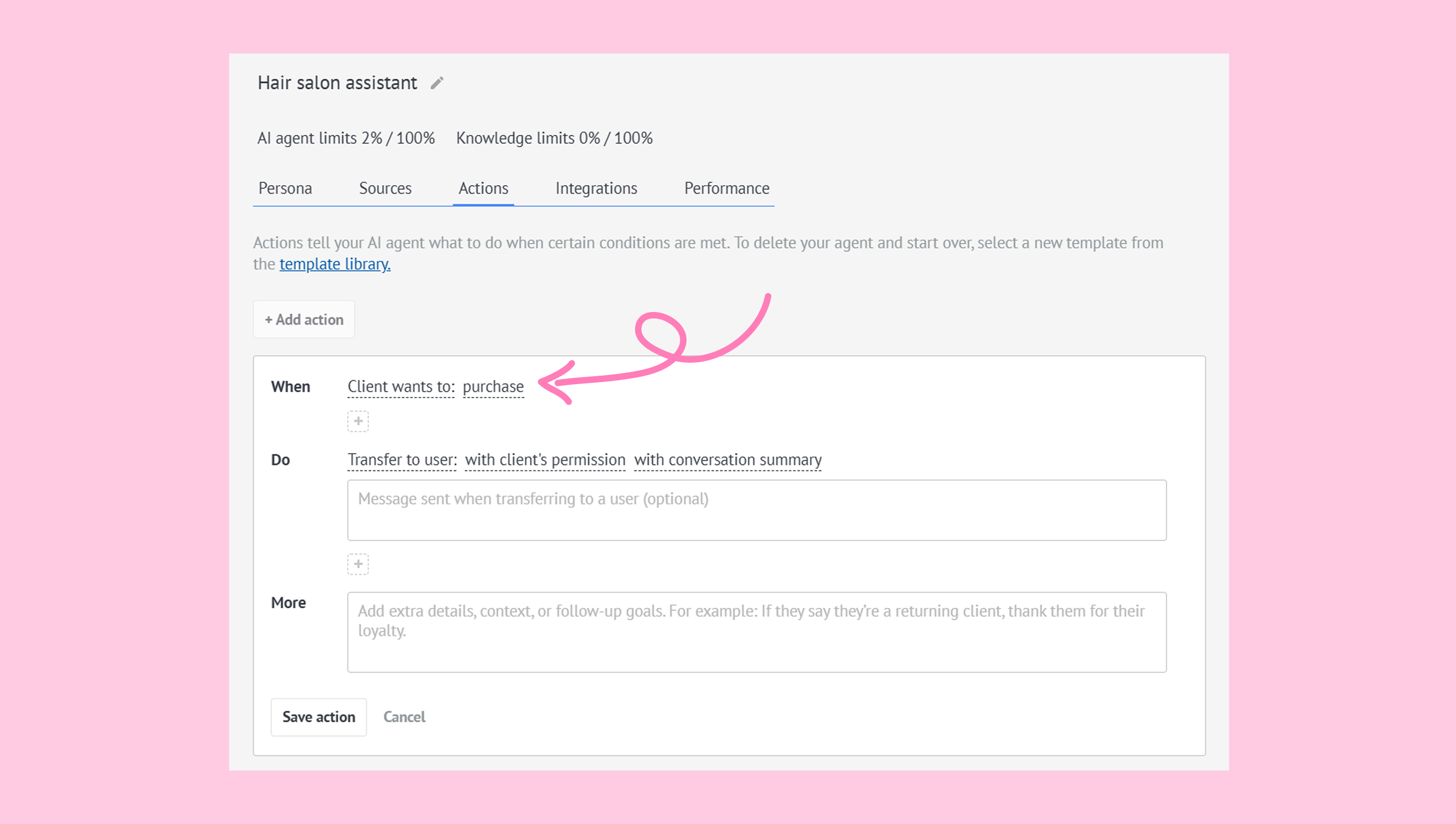View the Performance tab
This screenshot has height=824, width=1456.
(x=726, y=188)
